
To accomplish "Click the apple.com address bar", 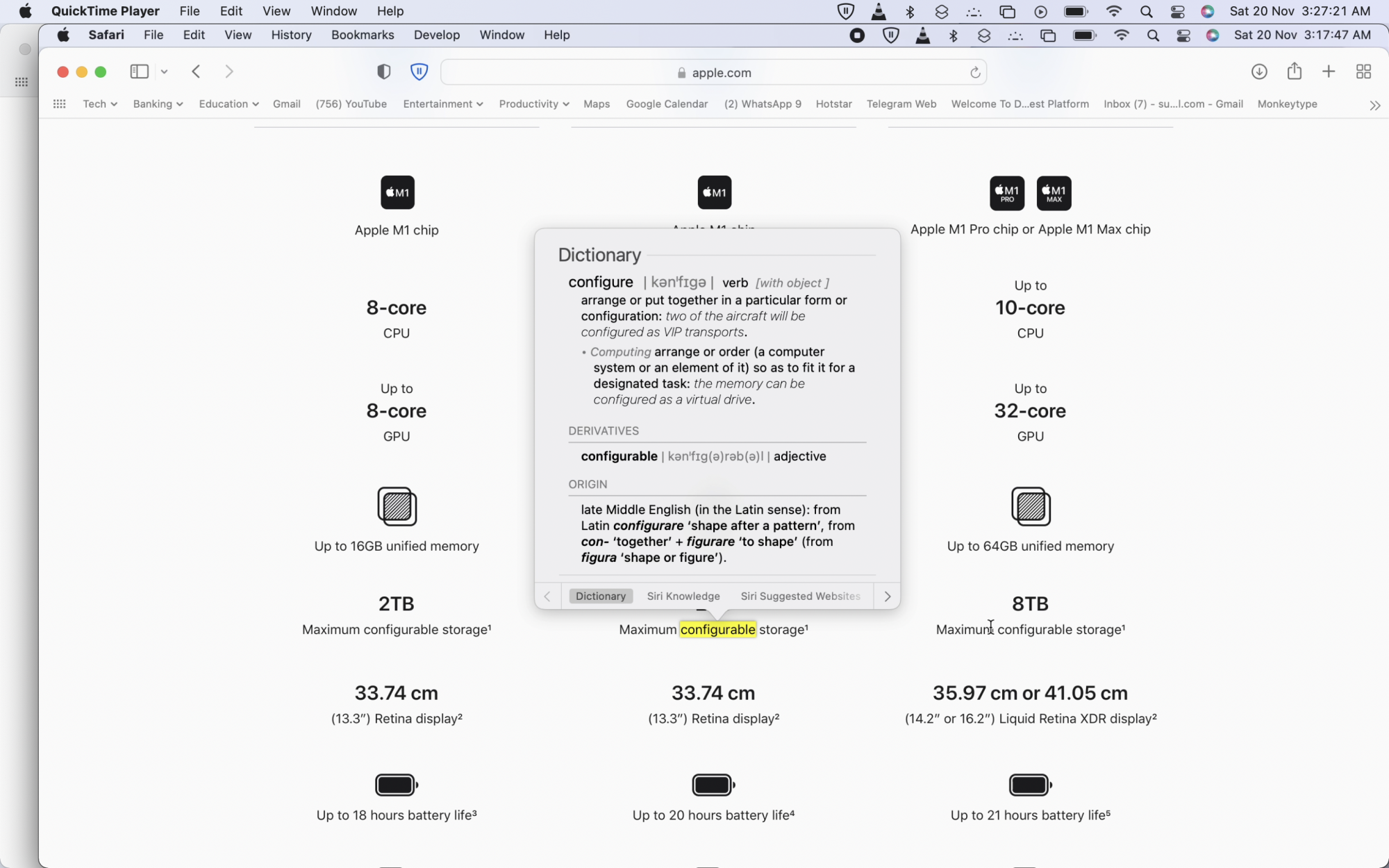I will pos(714,72).
